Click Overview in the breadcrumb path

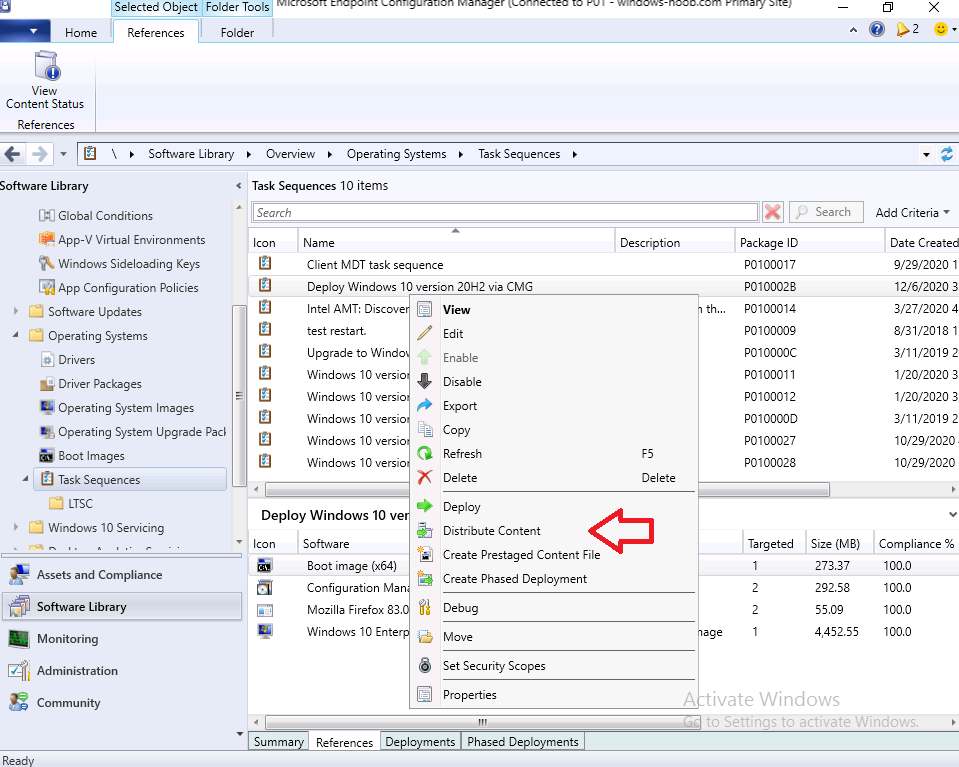pyautogui.click(x=290, y=154)
